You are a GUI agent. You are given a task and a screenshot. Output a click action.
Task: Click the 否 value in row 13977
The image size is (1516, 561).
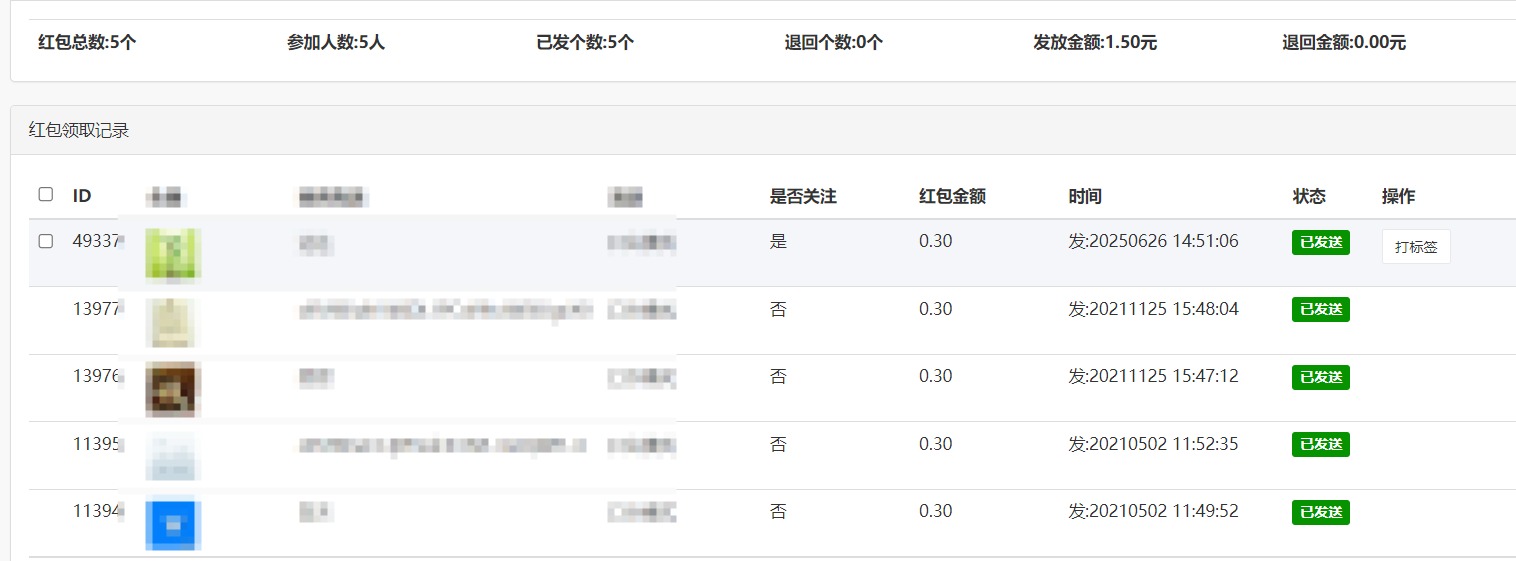pos(778,309)
